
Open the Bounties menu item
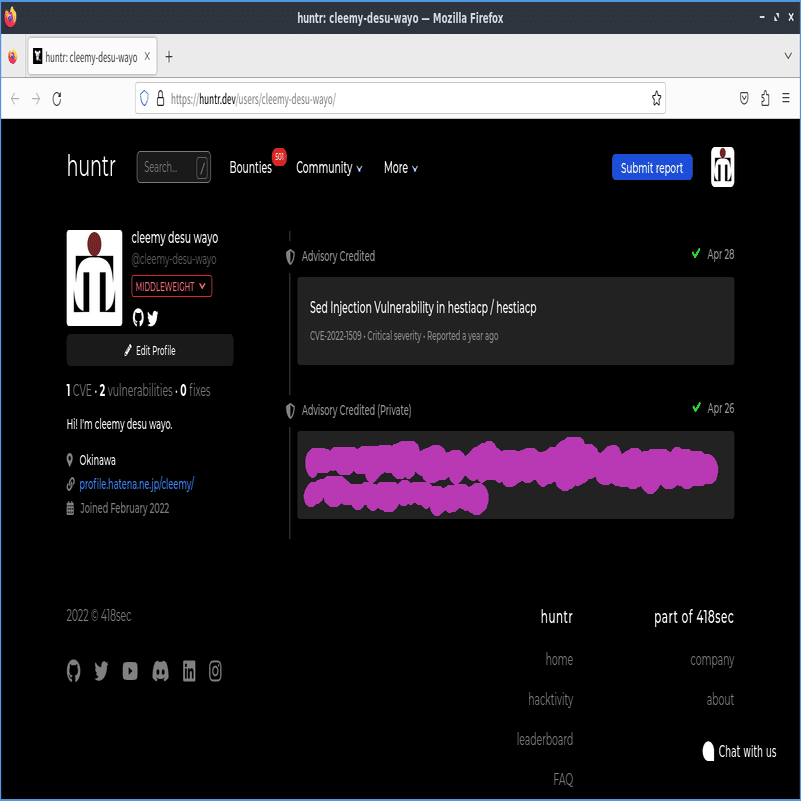250,168
